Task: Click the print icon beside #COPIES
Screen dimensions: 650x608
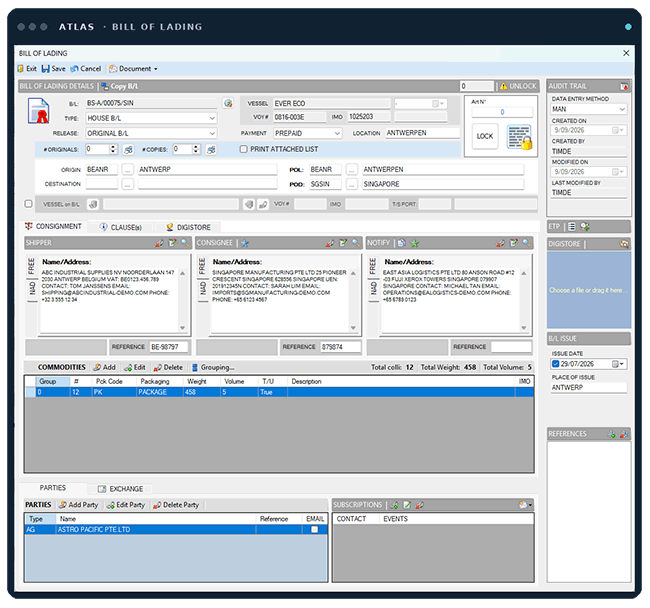Action: [211, 149]
